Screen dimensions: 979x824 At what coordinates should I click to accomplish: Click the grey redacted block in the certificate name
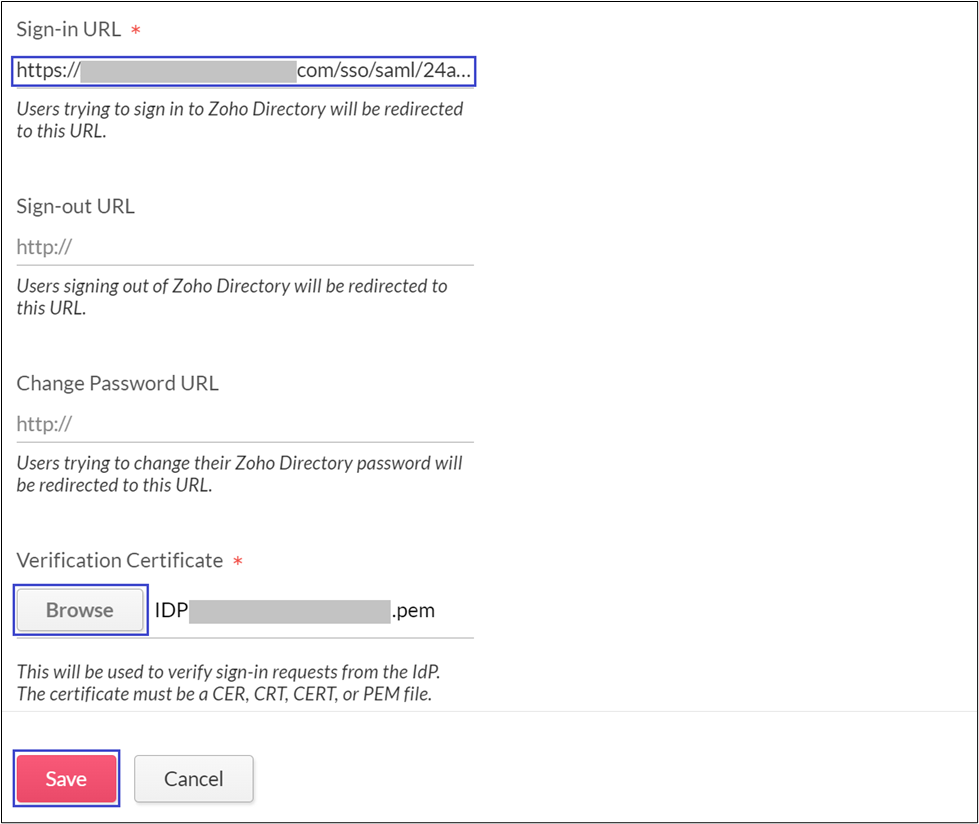pos(289,610)
